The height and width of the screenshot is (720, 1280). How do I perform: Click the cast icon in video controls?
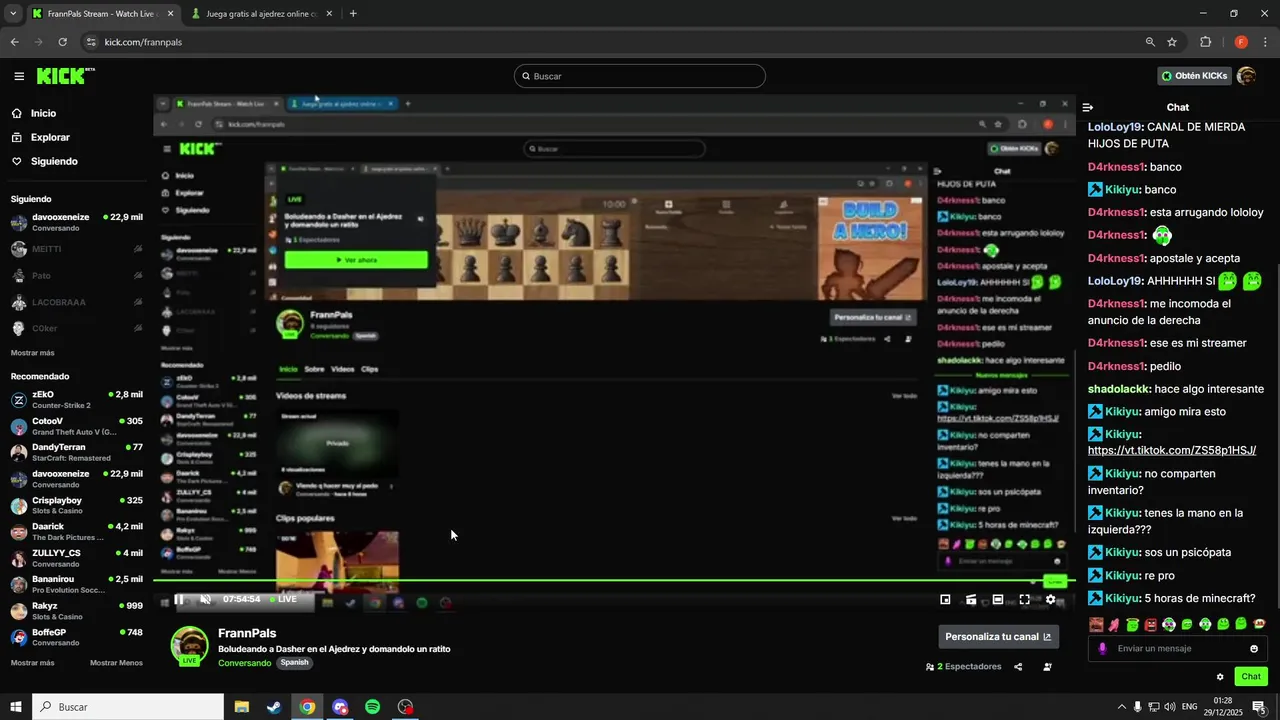971,600
